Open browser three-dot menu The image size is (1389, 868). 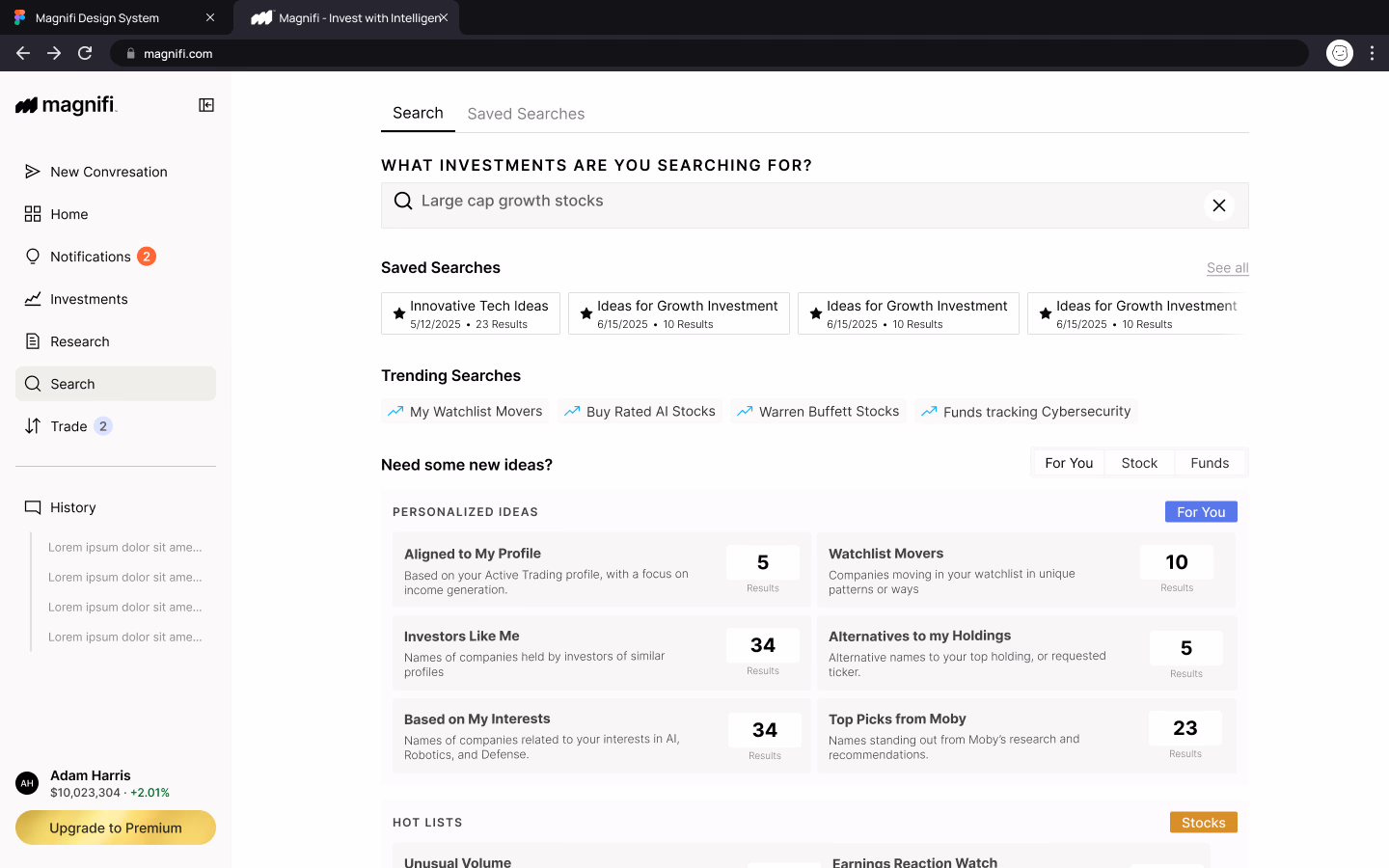[1372, 53]
